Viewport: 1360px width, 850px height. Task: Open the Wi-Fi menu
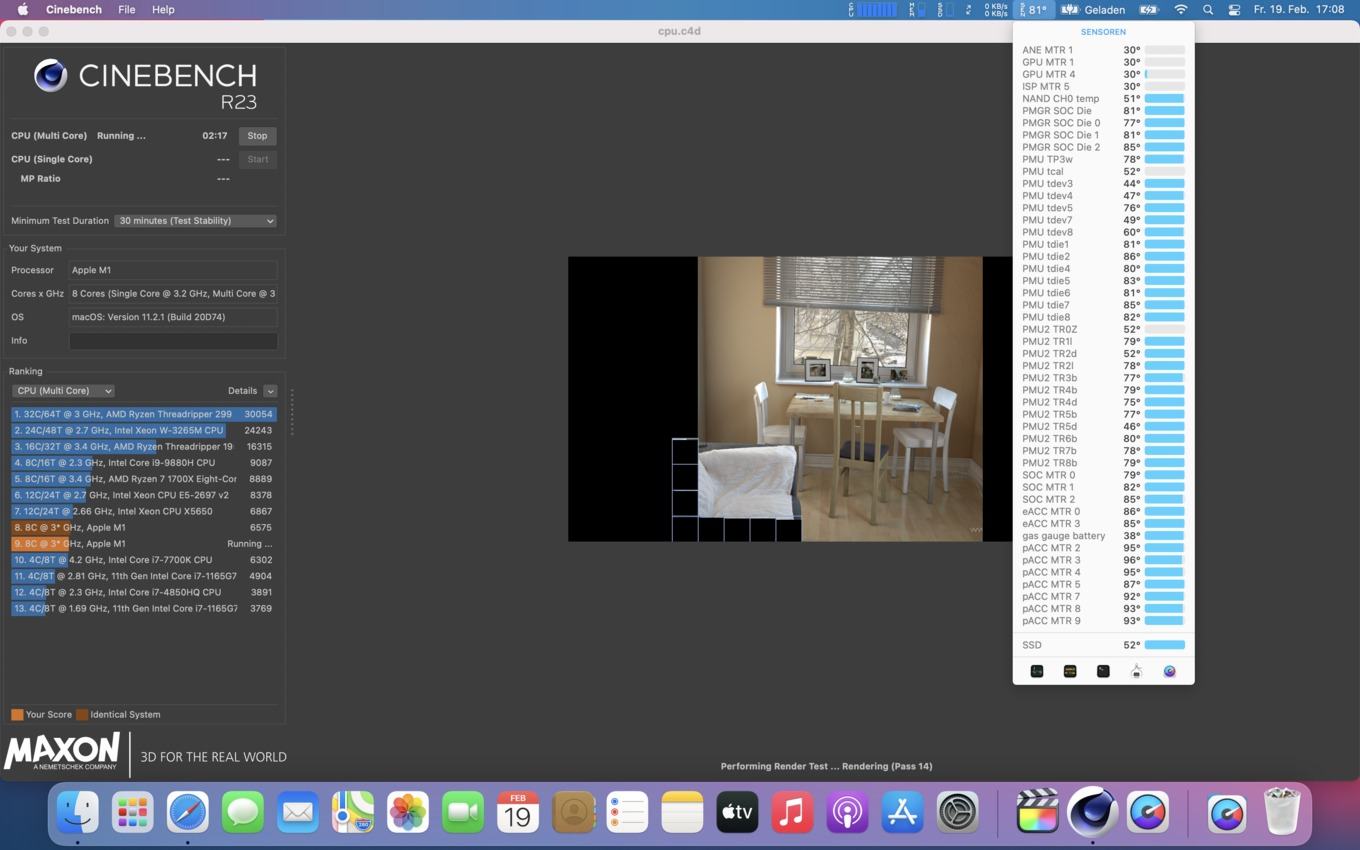point(1181,9)
